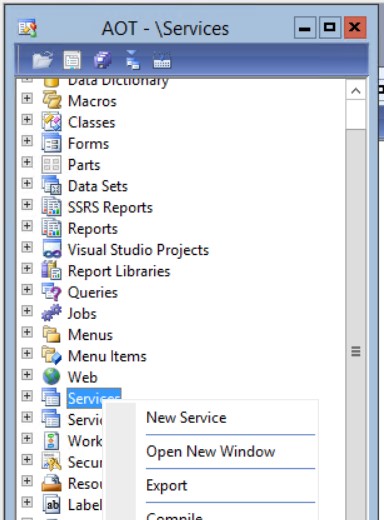384x520 pixels.
Task: Close the AOT window
Action: pos(355,27)
